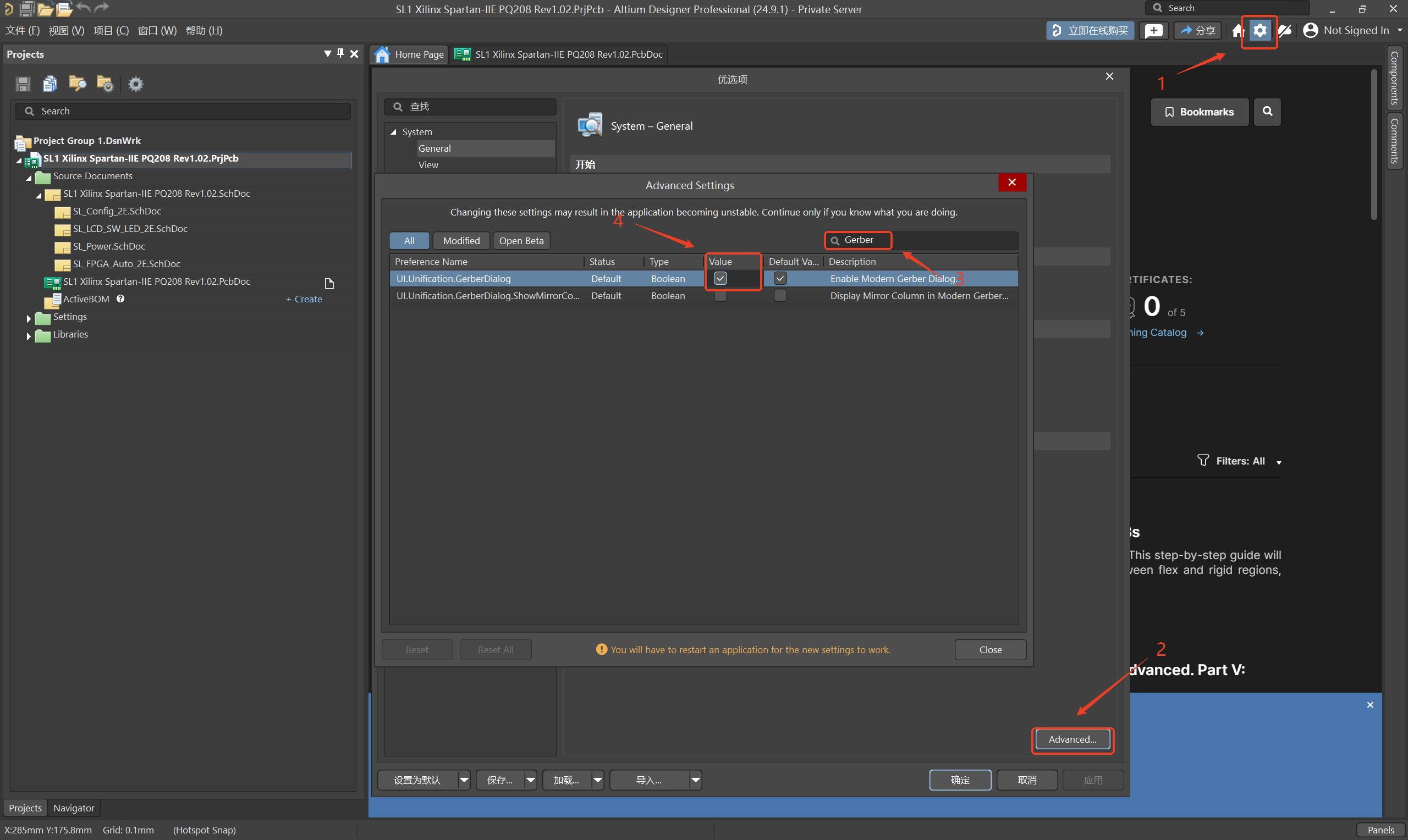Screen dimensions: 1408x840
Task: Open the Panels button in the status bar
Action: coord(1380,830)
